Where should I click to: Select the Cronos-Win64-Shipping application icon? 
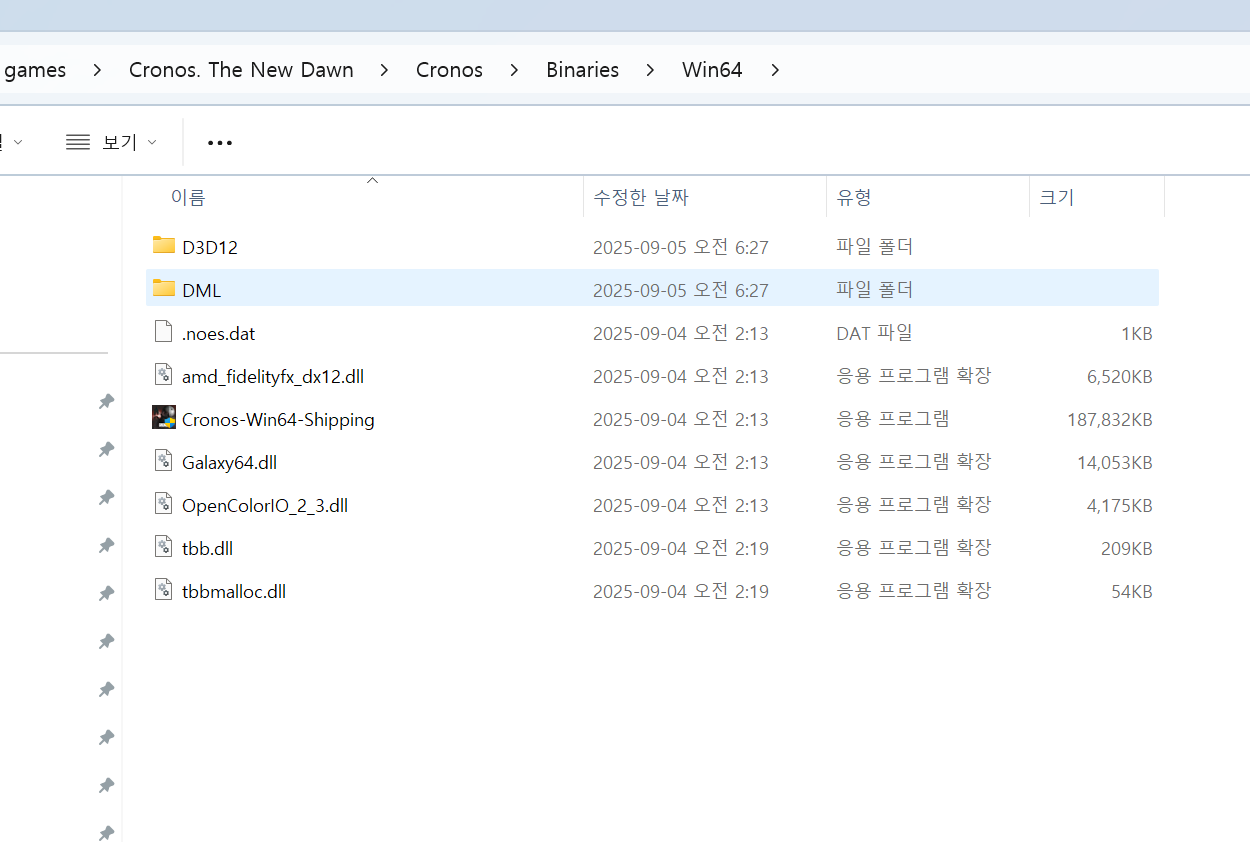coord(164,418)
